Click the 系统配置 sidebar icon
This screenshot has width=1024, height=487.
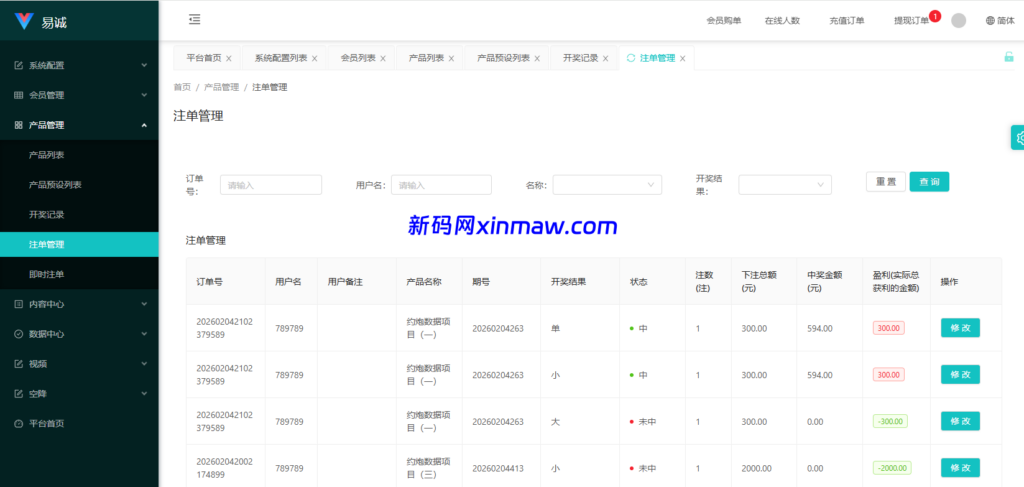click(18, 65)
